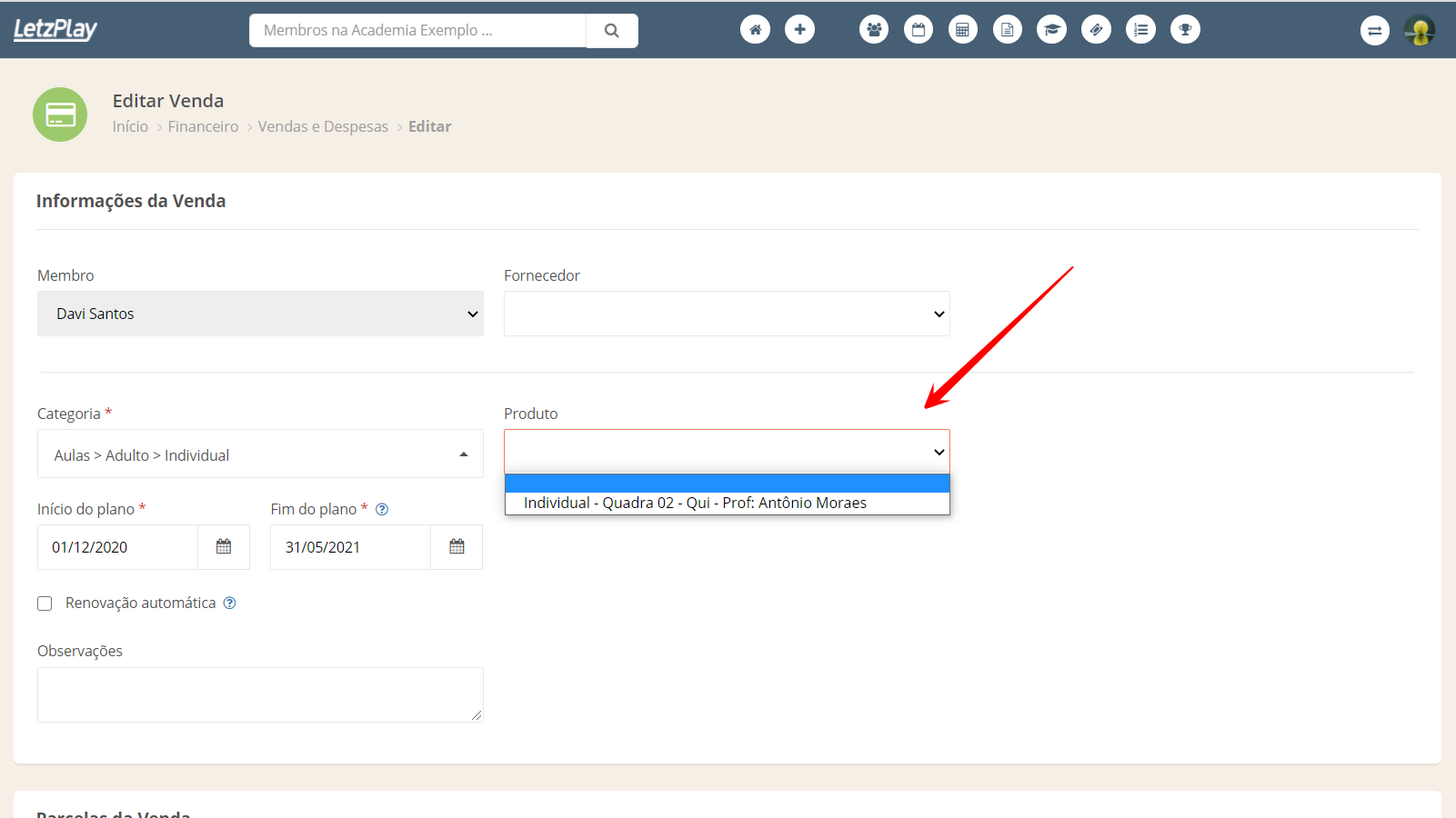Open the document reports icon
Screen dimensions: 1456x818
tap(1007, 30)
